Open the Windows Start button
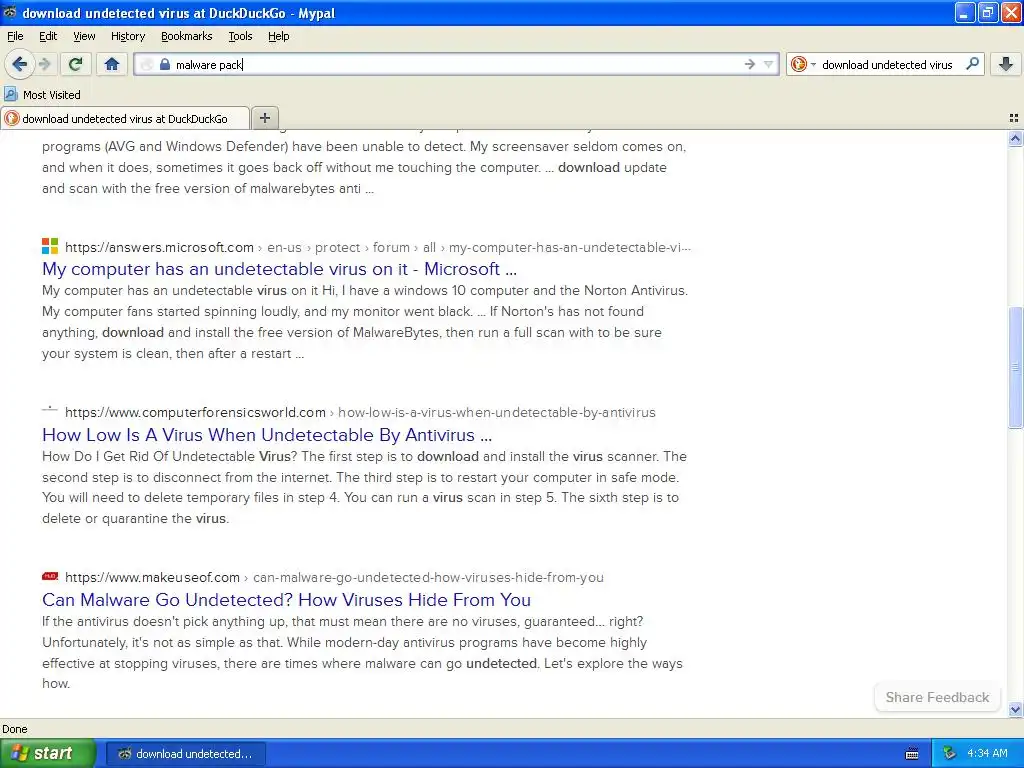Viewport: 1024px width, 768px height. click(47, 753)
